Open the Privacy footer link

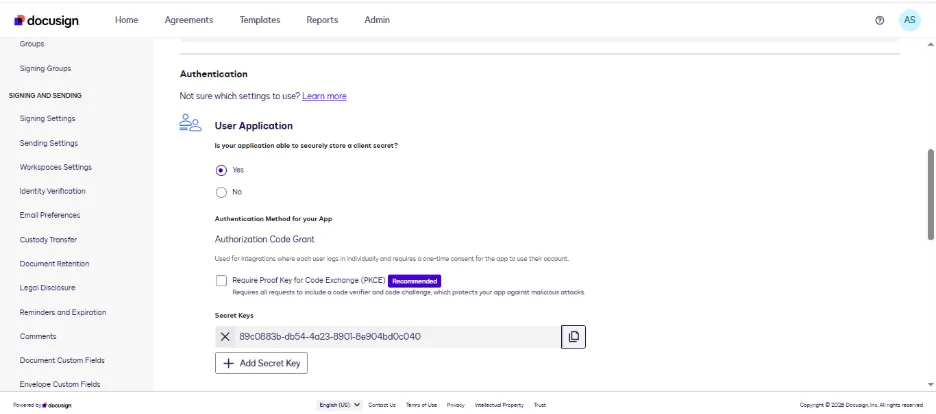click(455, 405)
